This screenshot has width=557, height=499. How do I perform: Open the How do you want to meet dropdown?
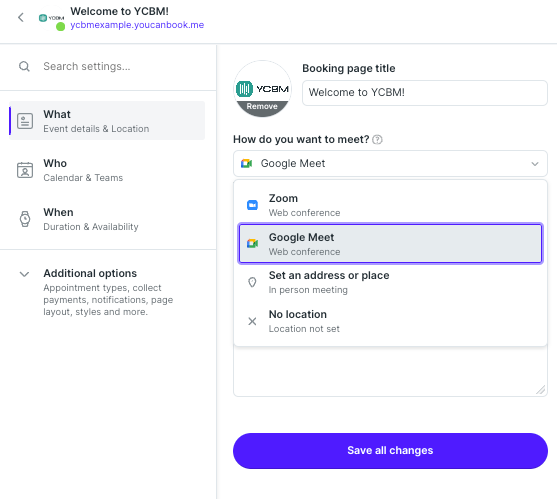tap(390, 163)
